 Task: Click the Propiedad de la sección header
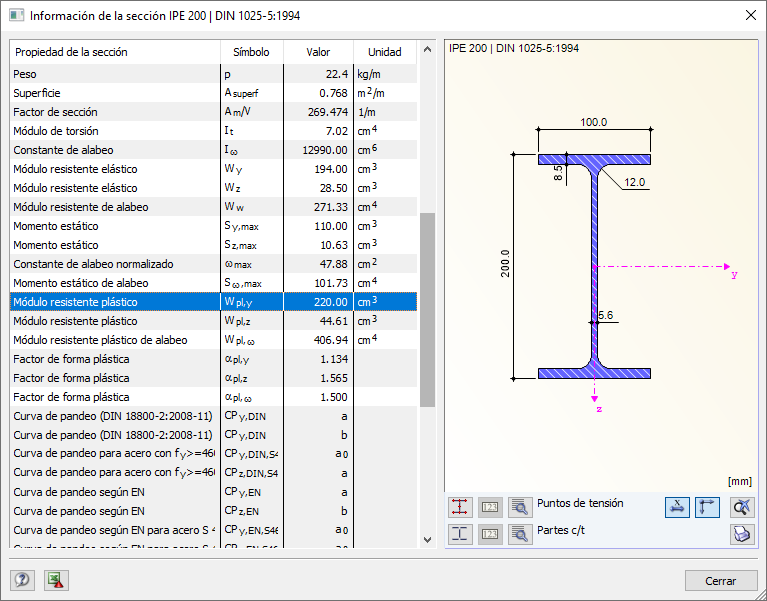[71, 52]
